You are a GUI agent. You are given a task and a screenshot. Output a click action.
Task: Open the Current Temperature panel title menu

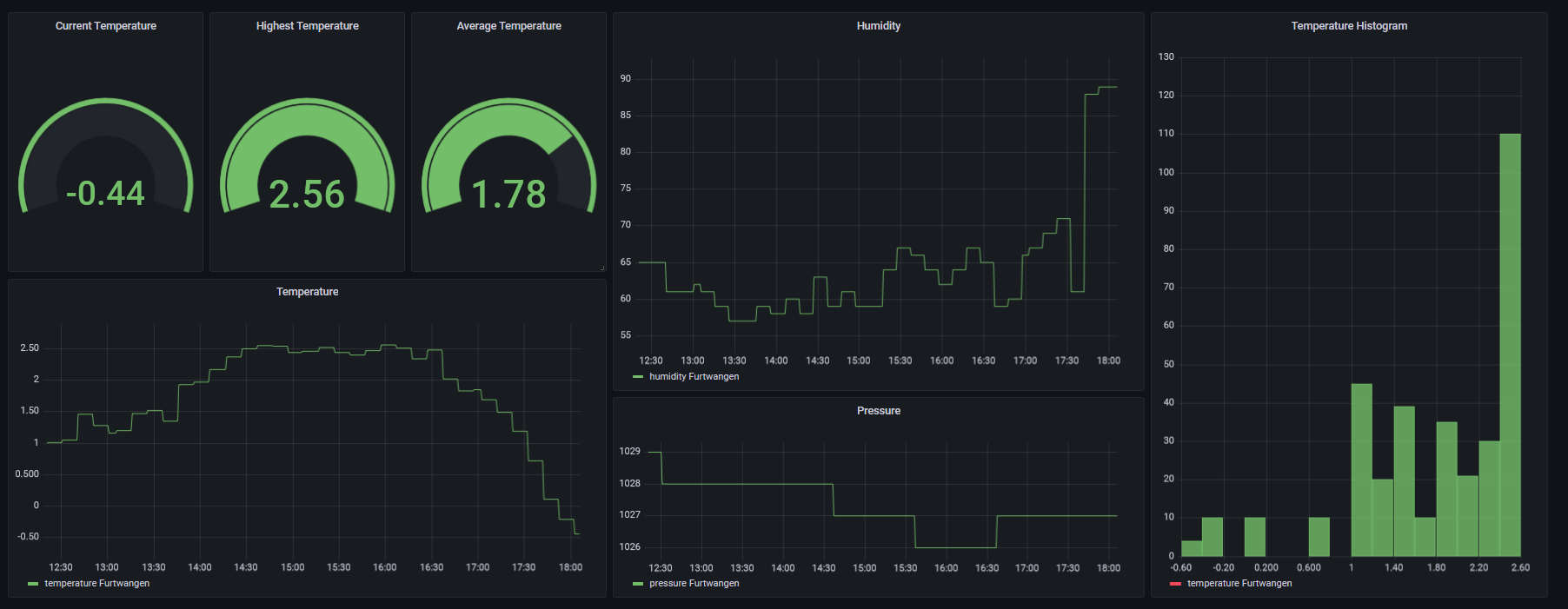click(106, 26)
